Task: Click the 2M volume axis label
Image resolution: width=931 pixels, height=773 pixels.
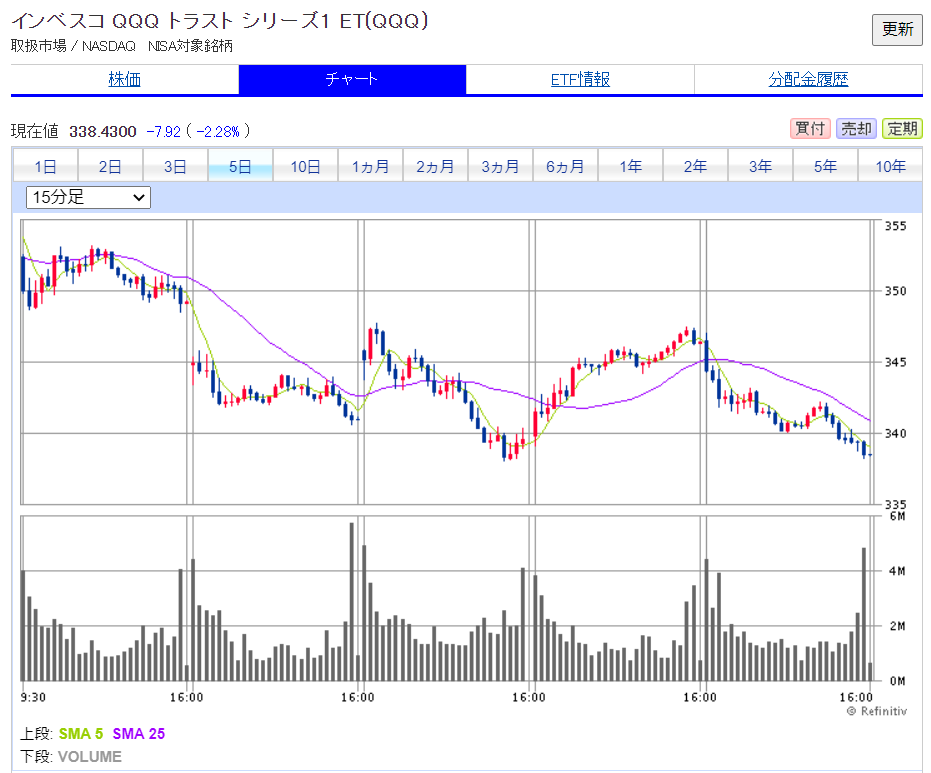Action: pyautogui.click(x=897, y=626)
